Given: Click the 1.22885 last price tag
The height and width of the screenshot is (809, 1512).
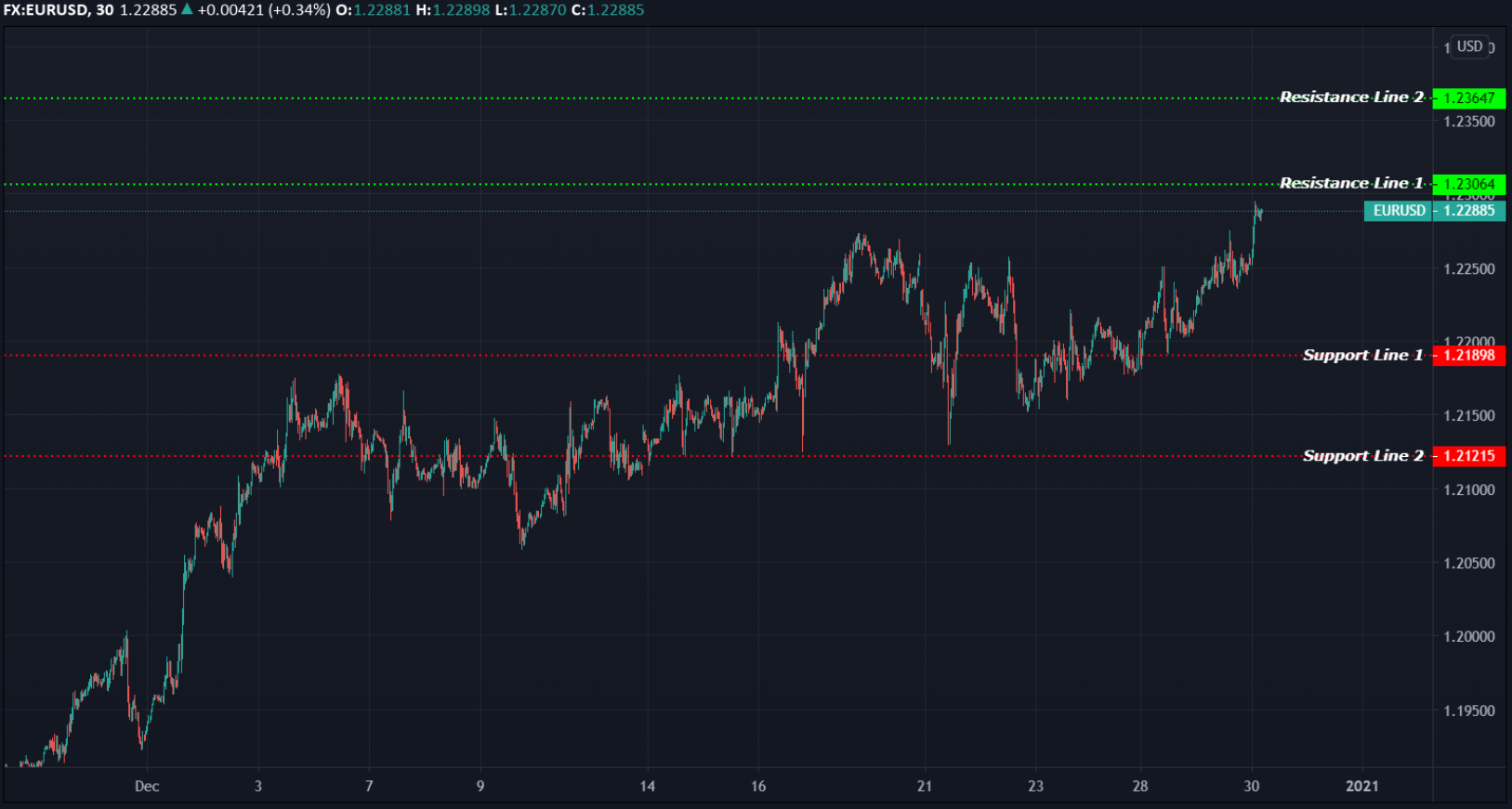Looking at the screenshot, I should pyautogui.click(x=1469, y=211).
